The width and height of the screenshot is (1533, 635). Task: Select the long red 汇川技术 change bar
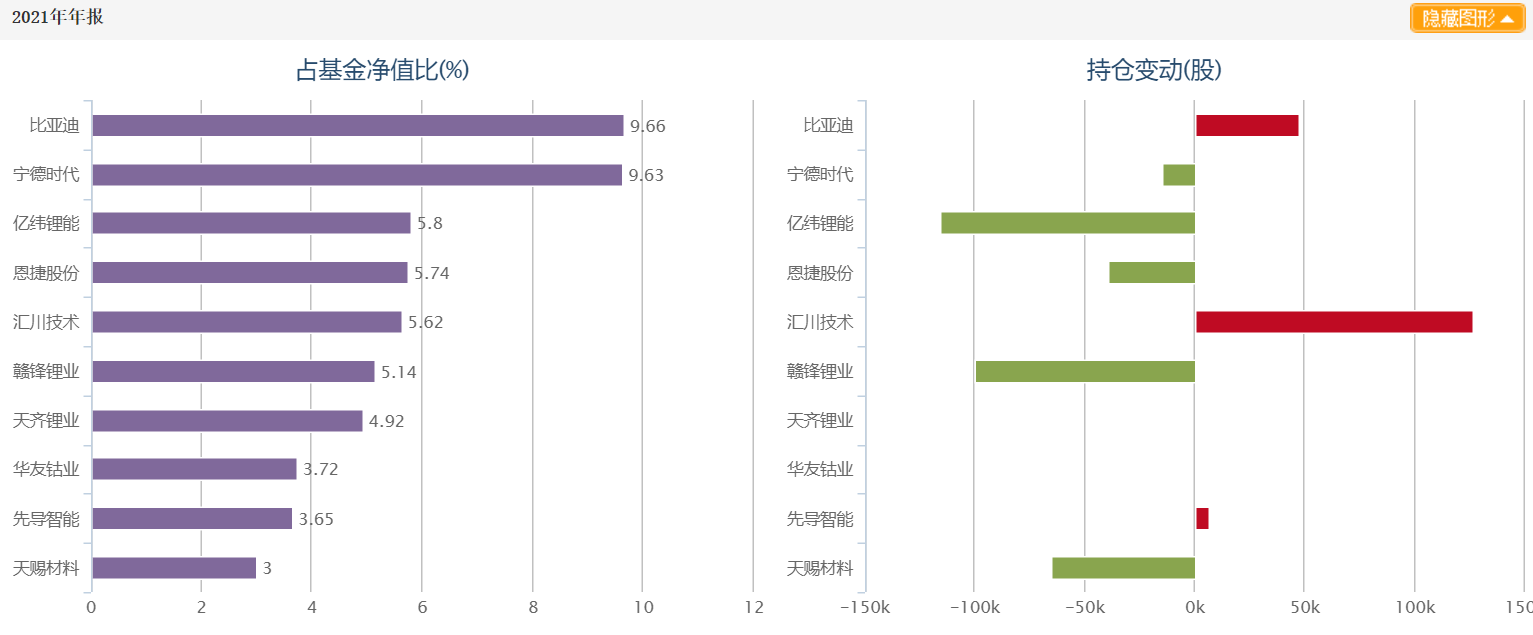[x=1334, y=322]
